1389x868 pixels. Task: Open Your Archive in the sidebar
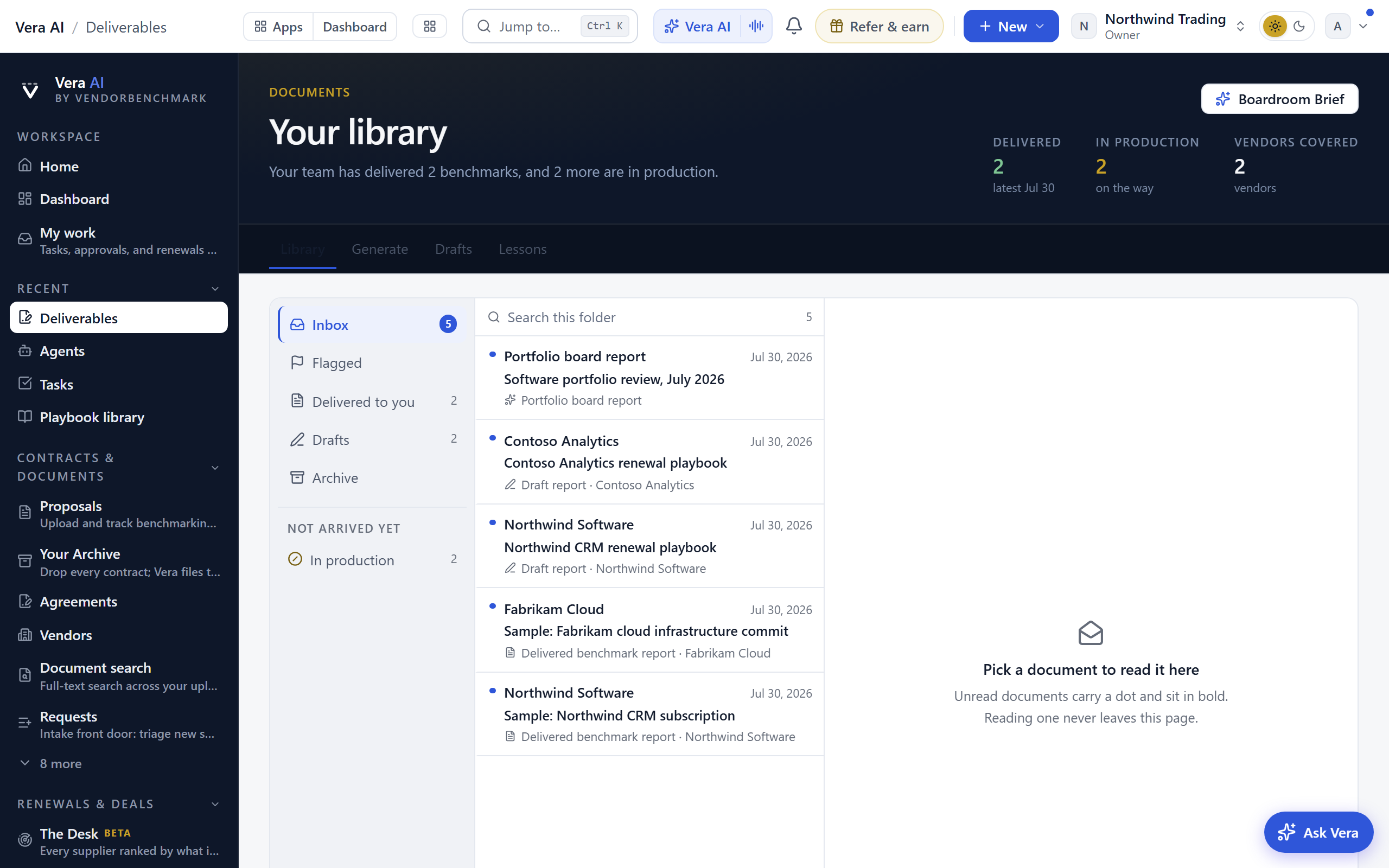click(x=119, y=562)
